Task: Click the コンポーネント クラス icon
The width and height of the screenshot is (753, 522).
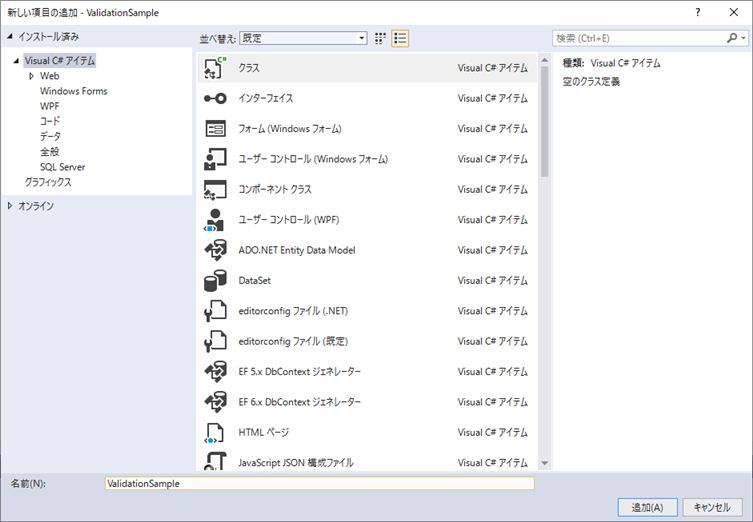Action: (x=215, y=189)
